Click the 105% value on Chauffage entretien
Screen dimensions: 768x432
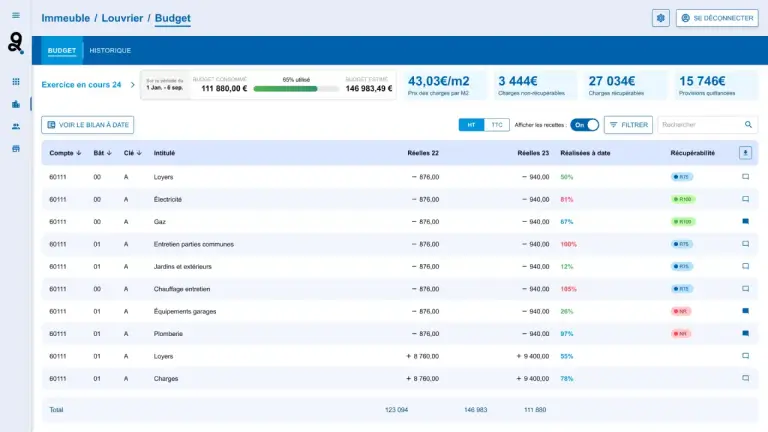(x=568, y=289)
